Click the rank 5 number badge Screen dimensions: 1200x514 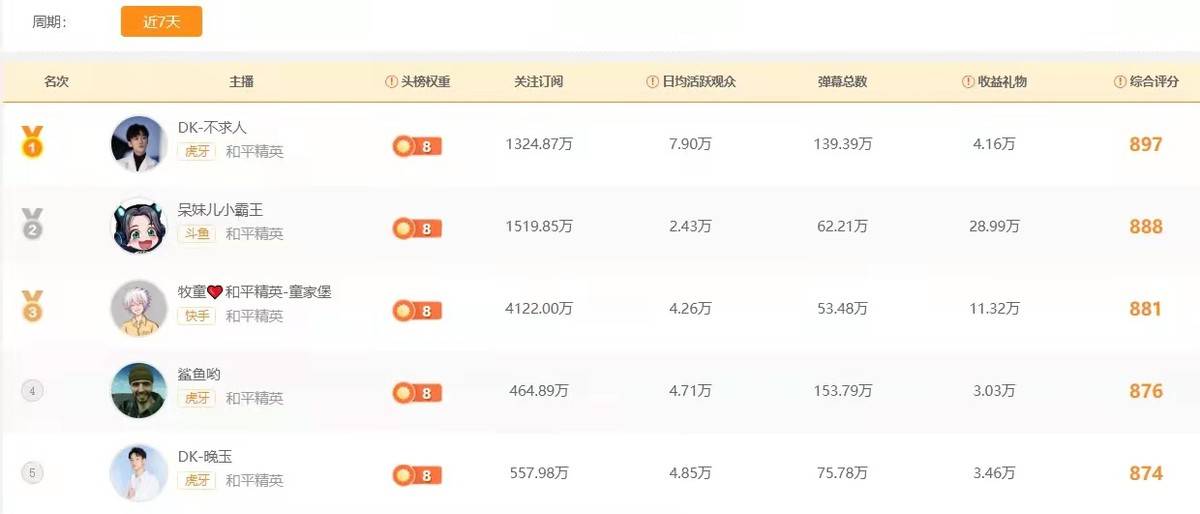[33, 473]
